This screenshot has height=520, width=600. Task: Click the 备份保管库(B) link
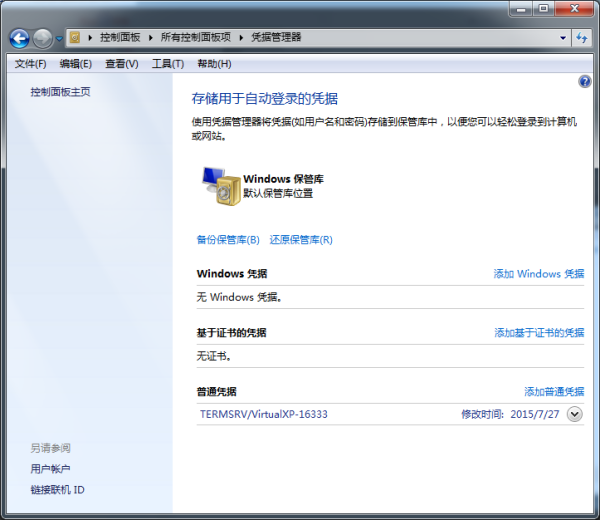tap(228, 240)
